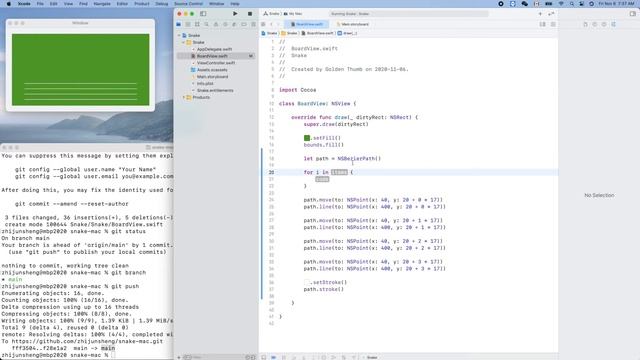
Task: Click the Library plus button
Action: point(540,14)
